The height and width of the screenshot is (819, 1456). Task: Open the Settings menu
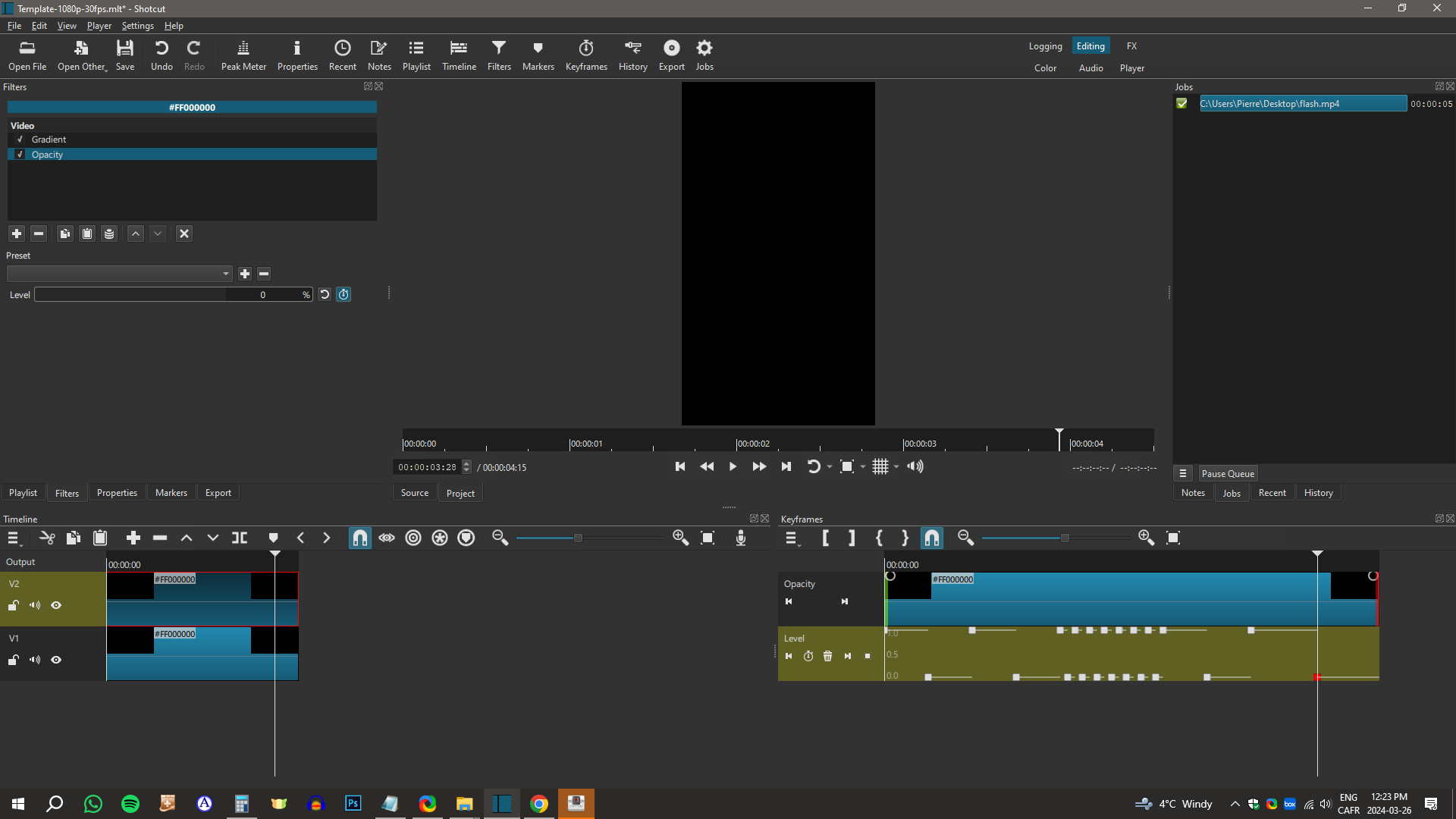(x=137, y=26)
